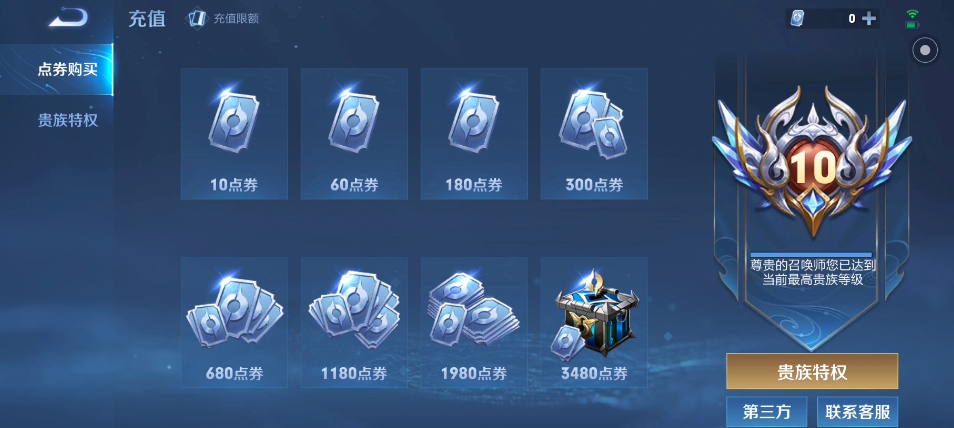Screen dimensions: 954x428
Task: Select the 60点券 coupon pack
Action: point(354,134)
